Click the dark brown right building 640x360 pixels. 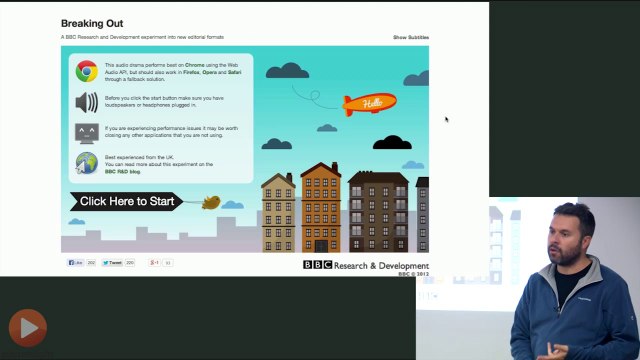coord(378,211)
